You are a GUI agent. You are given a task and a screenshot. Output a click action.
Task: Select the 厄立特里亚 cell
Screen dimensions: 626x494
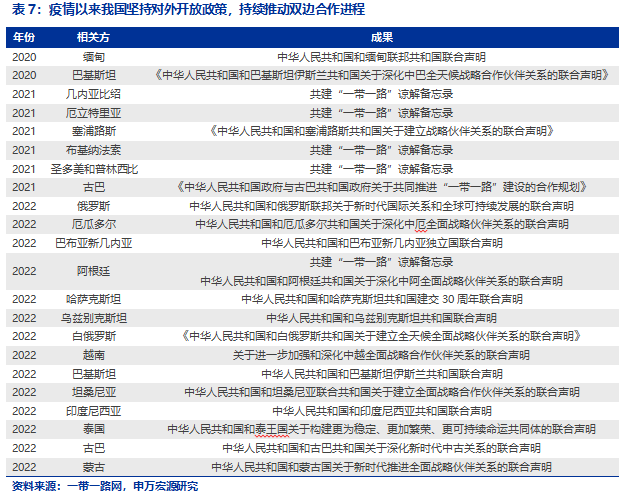point(94,113)
